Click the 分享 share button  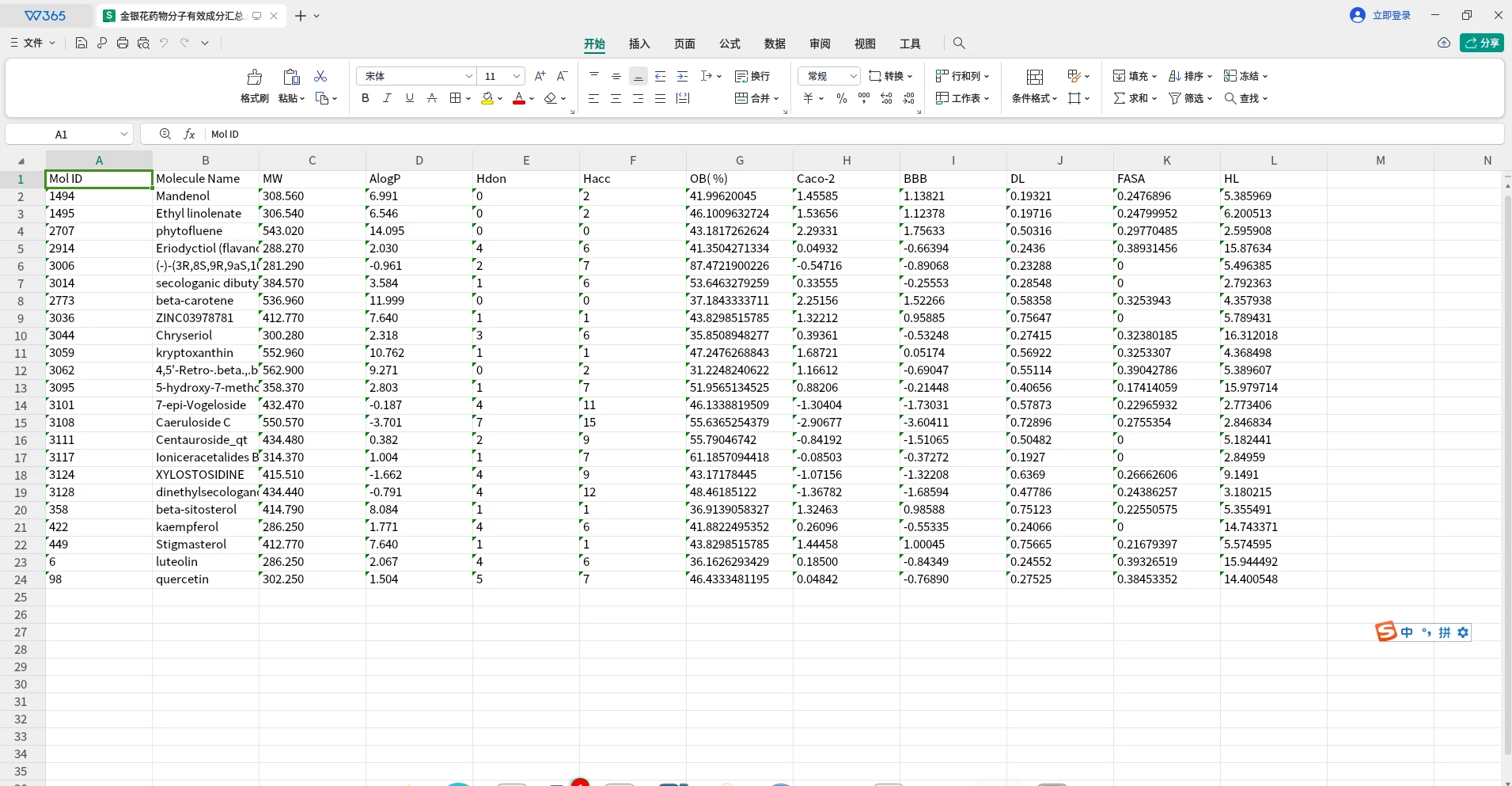[x=1482, y=43]
